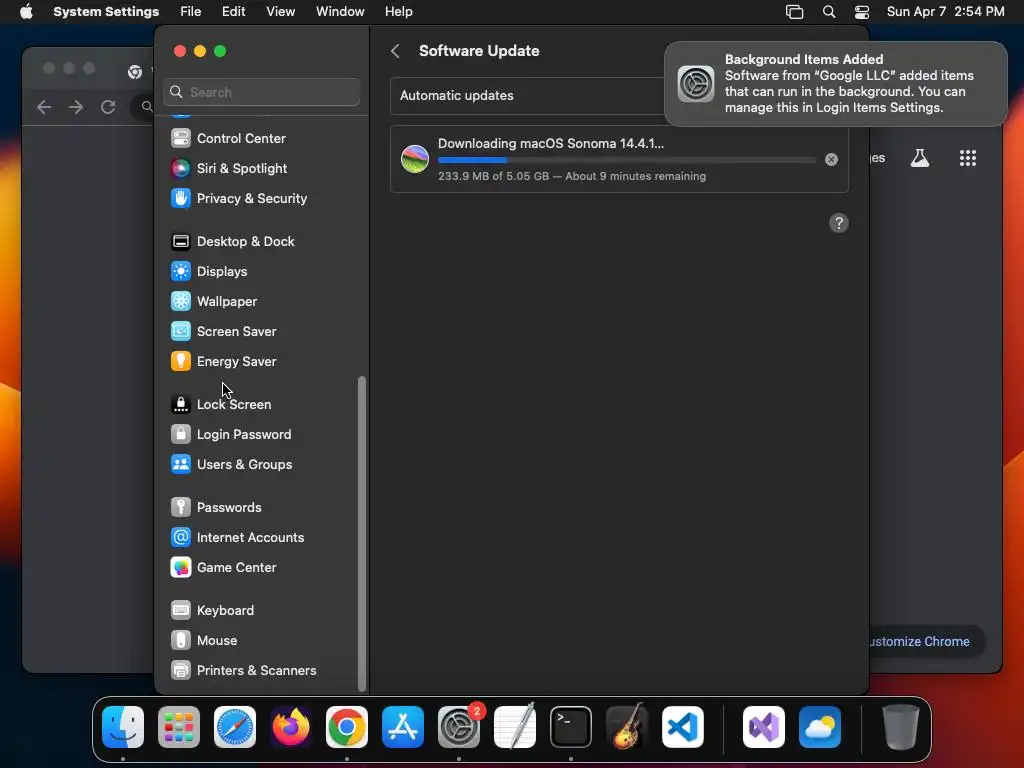Click the settings Search field
The width and height of the screenshot is (1024, 768).
[x=261, y=92]
